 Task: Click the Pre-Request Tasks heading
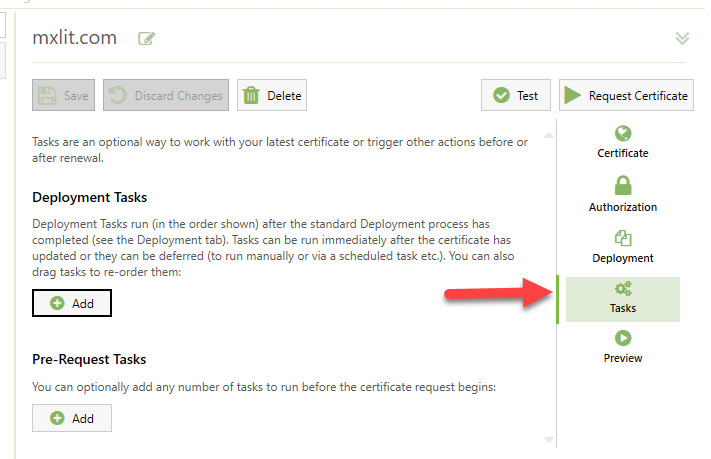(89, 359)
